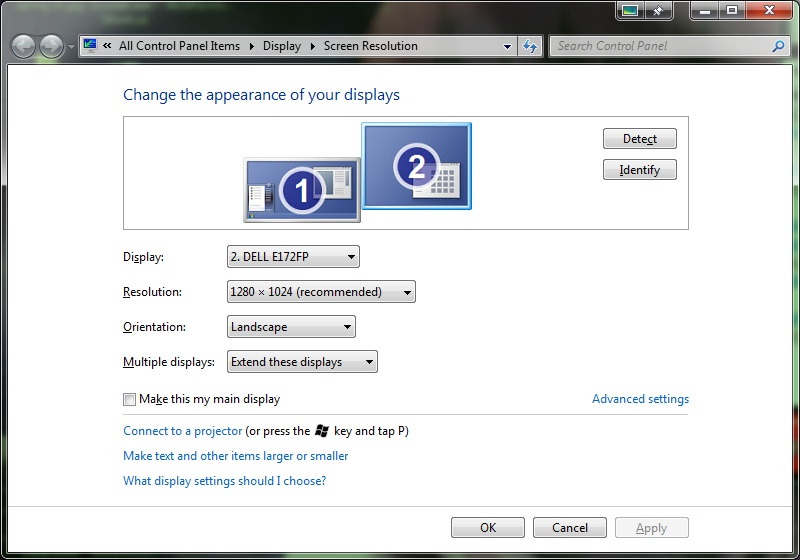Open the Multiple displays dropdown

coord(302,362)
